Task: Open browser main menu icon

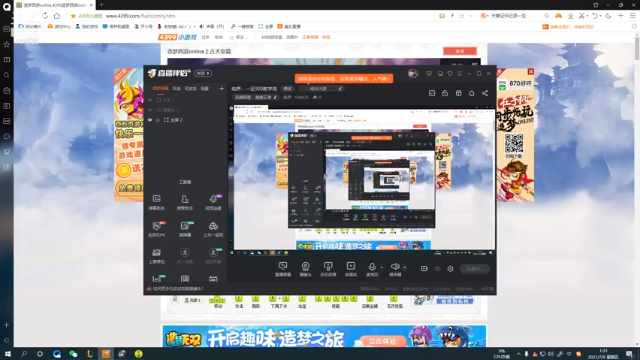Action: click(x=632, y=16)
